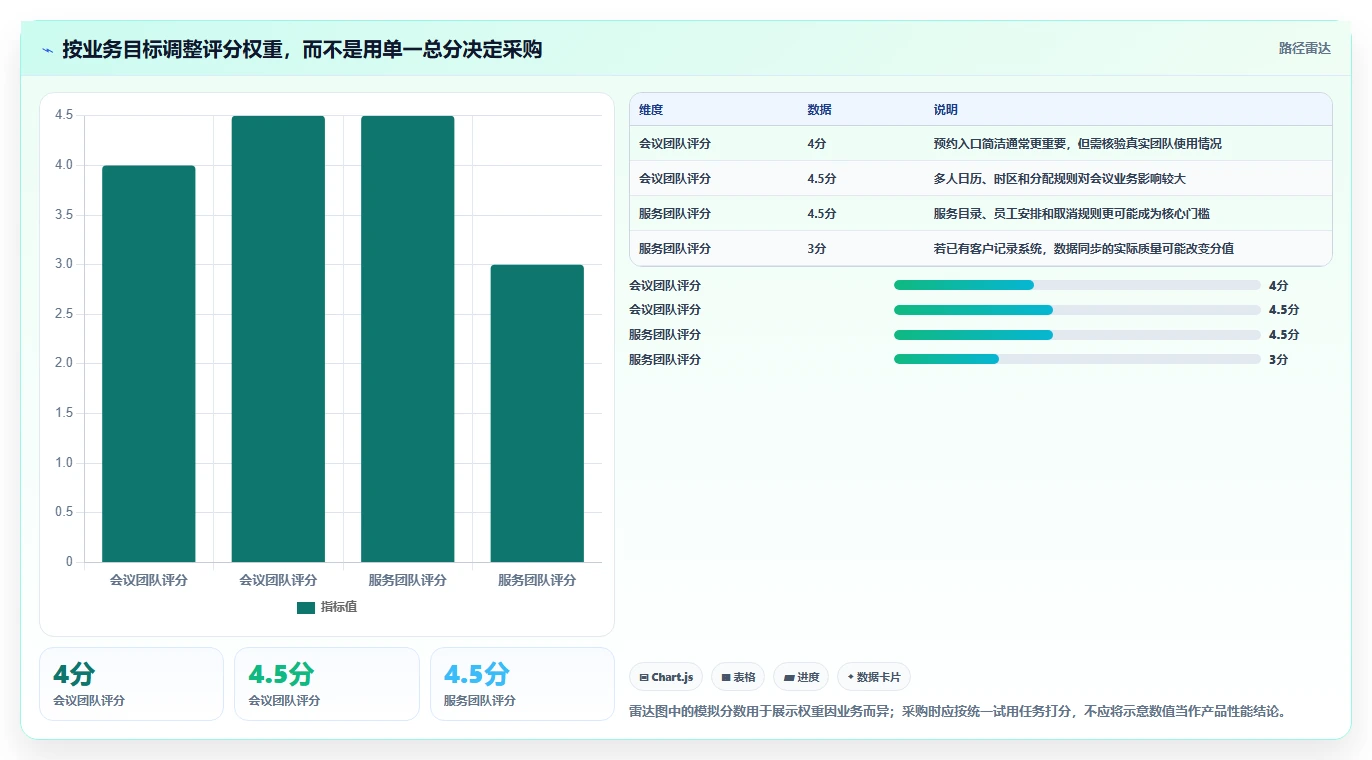1372x760 pixels.
Task: Click the progress bar labeled 4分
Action: tap(1077, 285)
